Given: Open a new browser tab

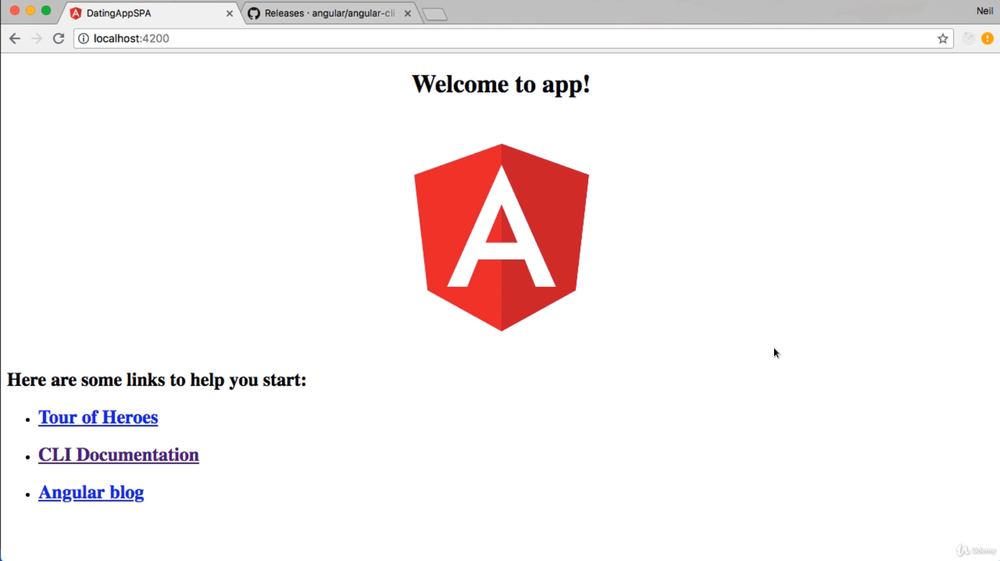Looking at the screenshot, I should (435, 14).
